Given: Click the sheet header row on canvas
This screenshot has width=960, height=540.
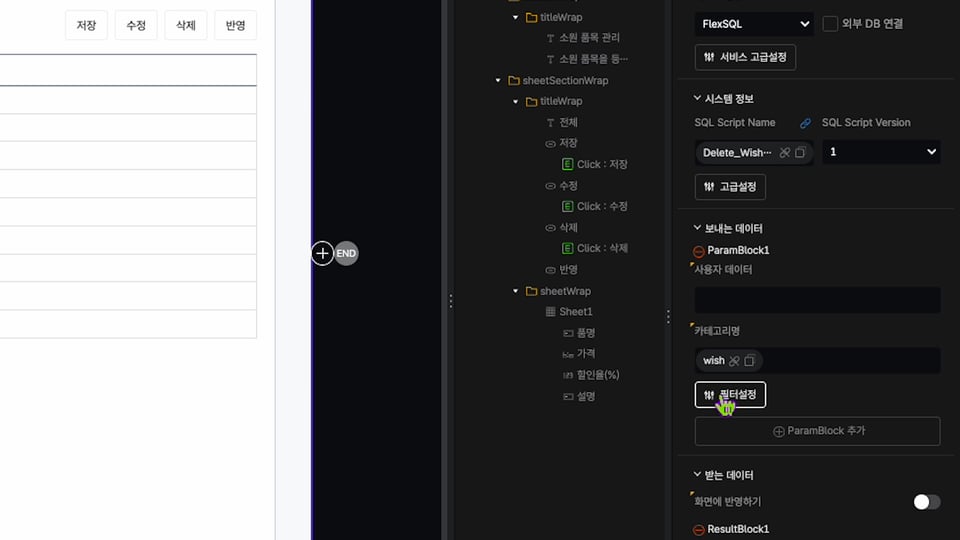Looking at the screenshot, I should 128,70.
